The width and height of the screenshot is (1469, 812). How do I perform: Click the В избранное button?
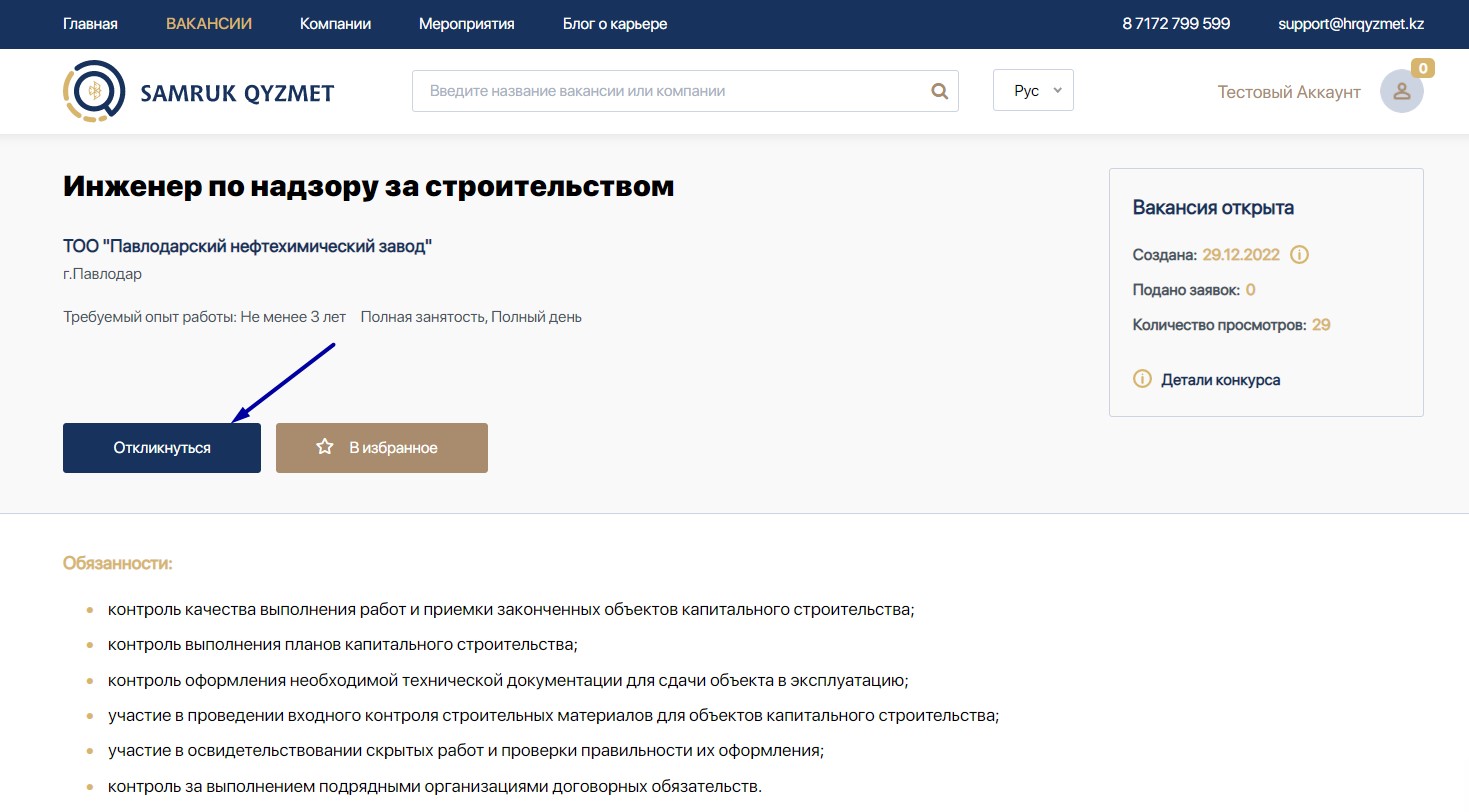(x=382, y=448)
